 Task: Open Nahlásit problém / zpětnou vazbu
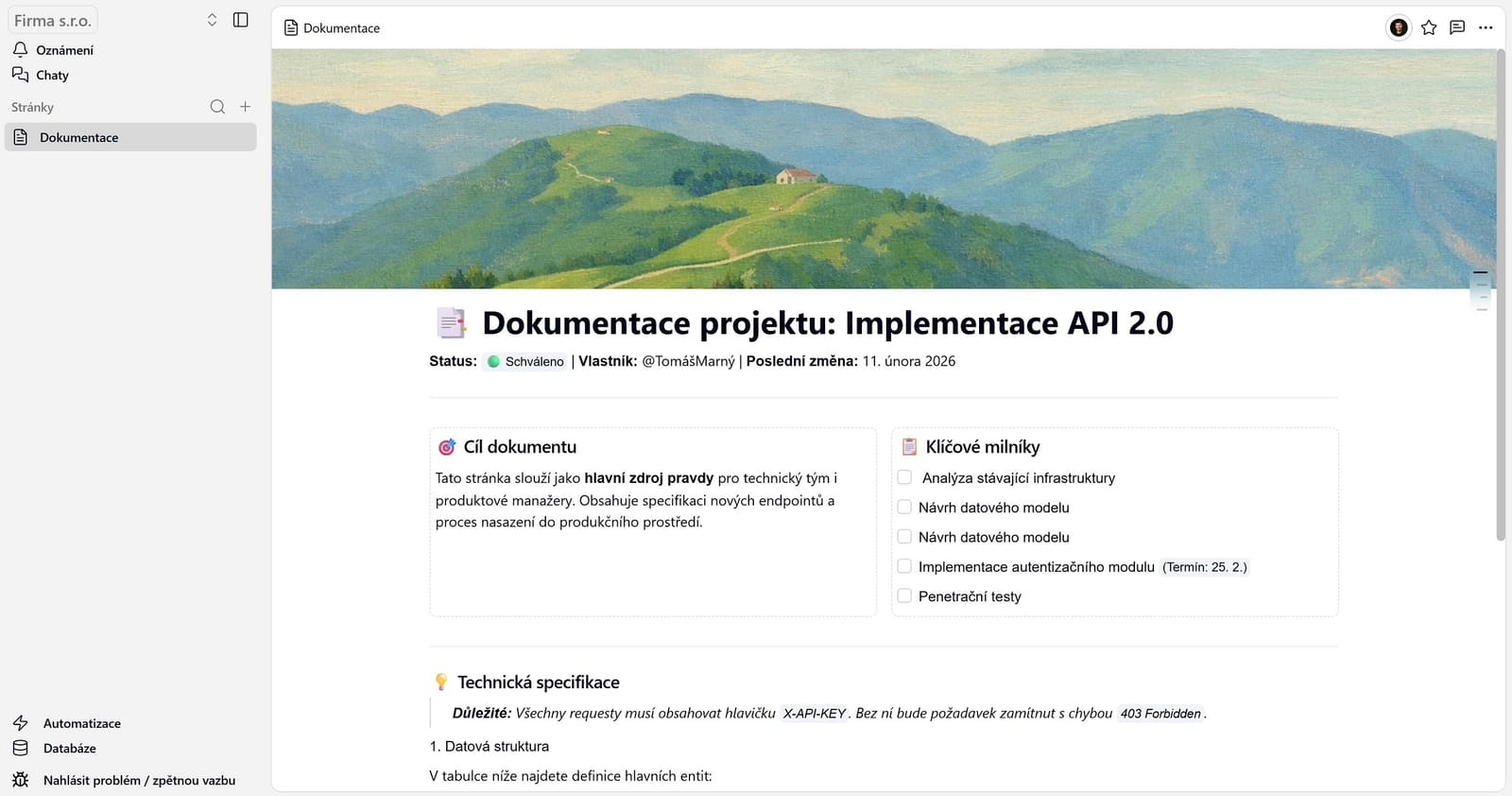(139, 780)
